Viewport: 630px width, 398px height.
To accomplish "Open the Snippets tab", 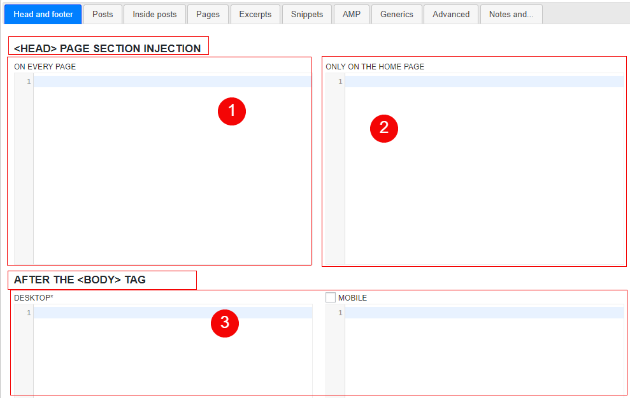I will point(307,14).
